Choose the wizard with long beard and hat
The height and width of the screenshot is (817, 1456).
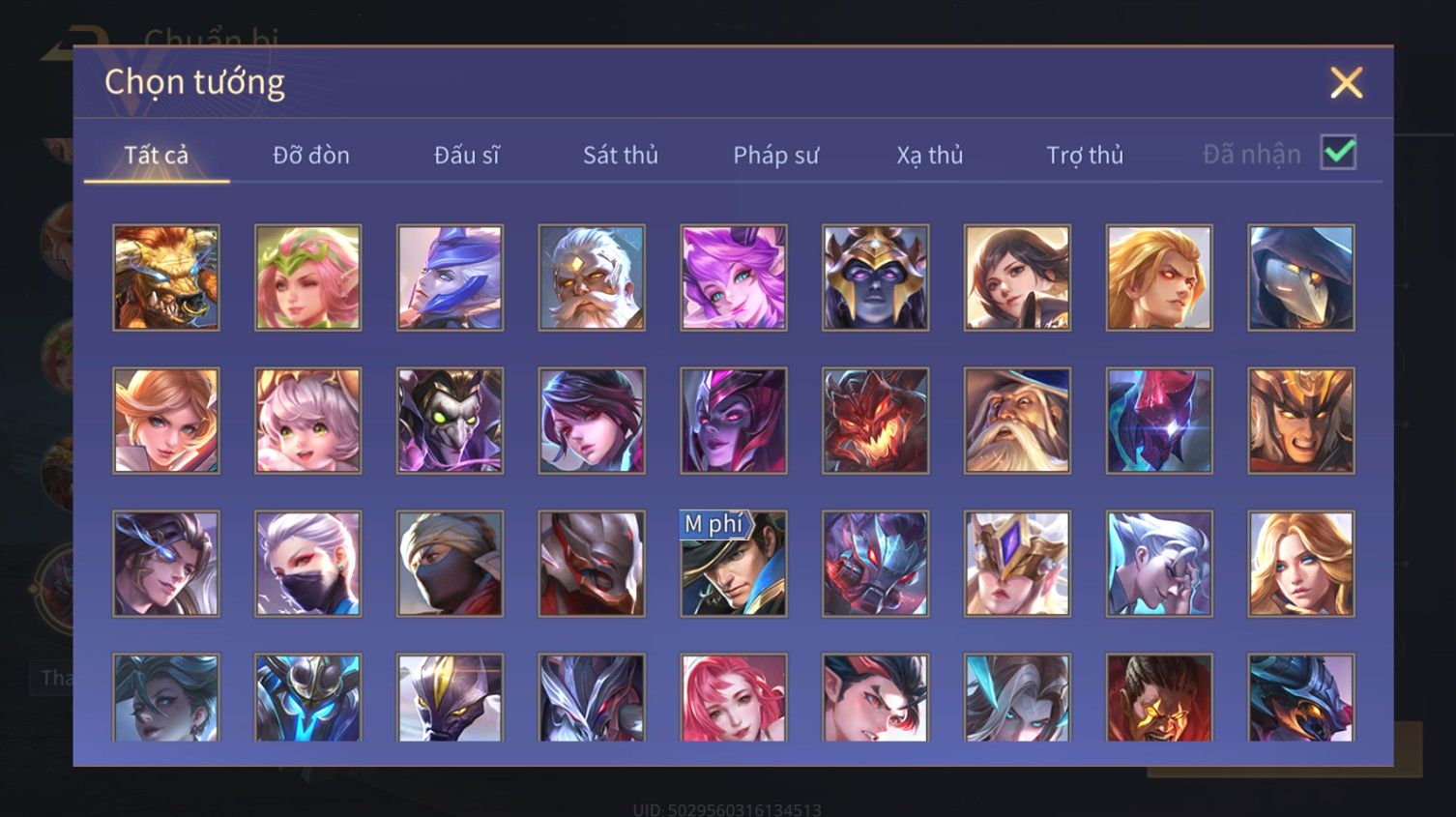click(1017, 421)
